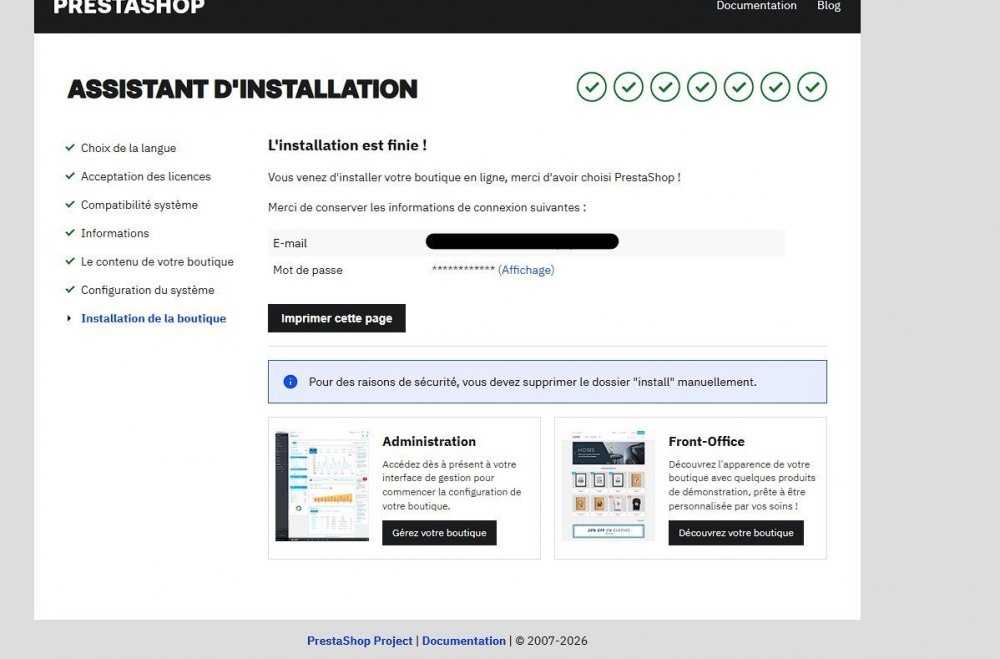
Task: Click the last completed step circle icon
Action: click(812, 87)
